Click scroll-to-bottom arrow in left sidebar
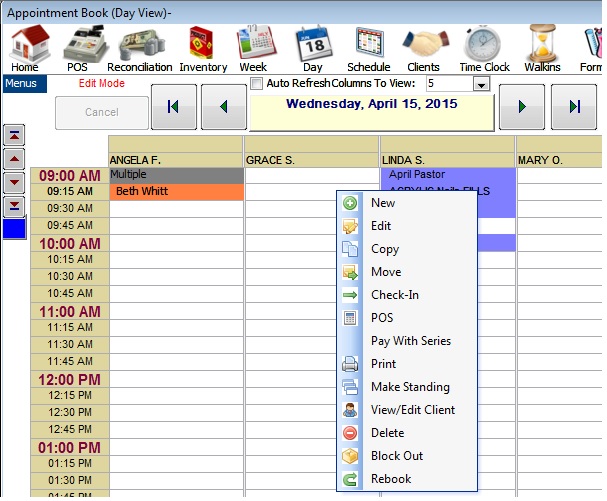 tap(14, 206)
